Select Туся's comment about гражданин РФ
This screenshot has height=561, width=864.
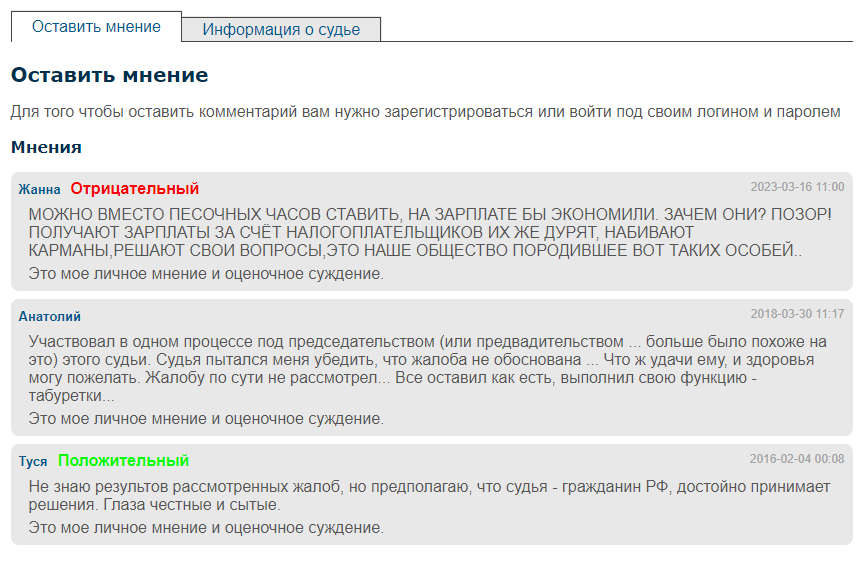click(x=429, y=495)
